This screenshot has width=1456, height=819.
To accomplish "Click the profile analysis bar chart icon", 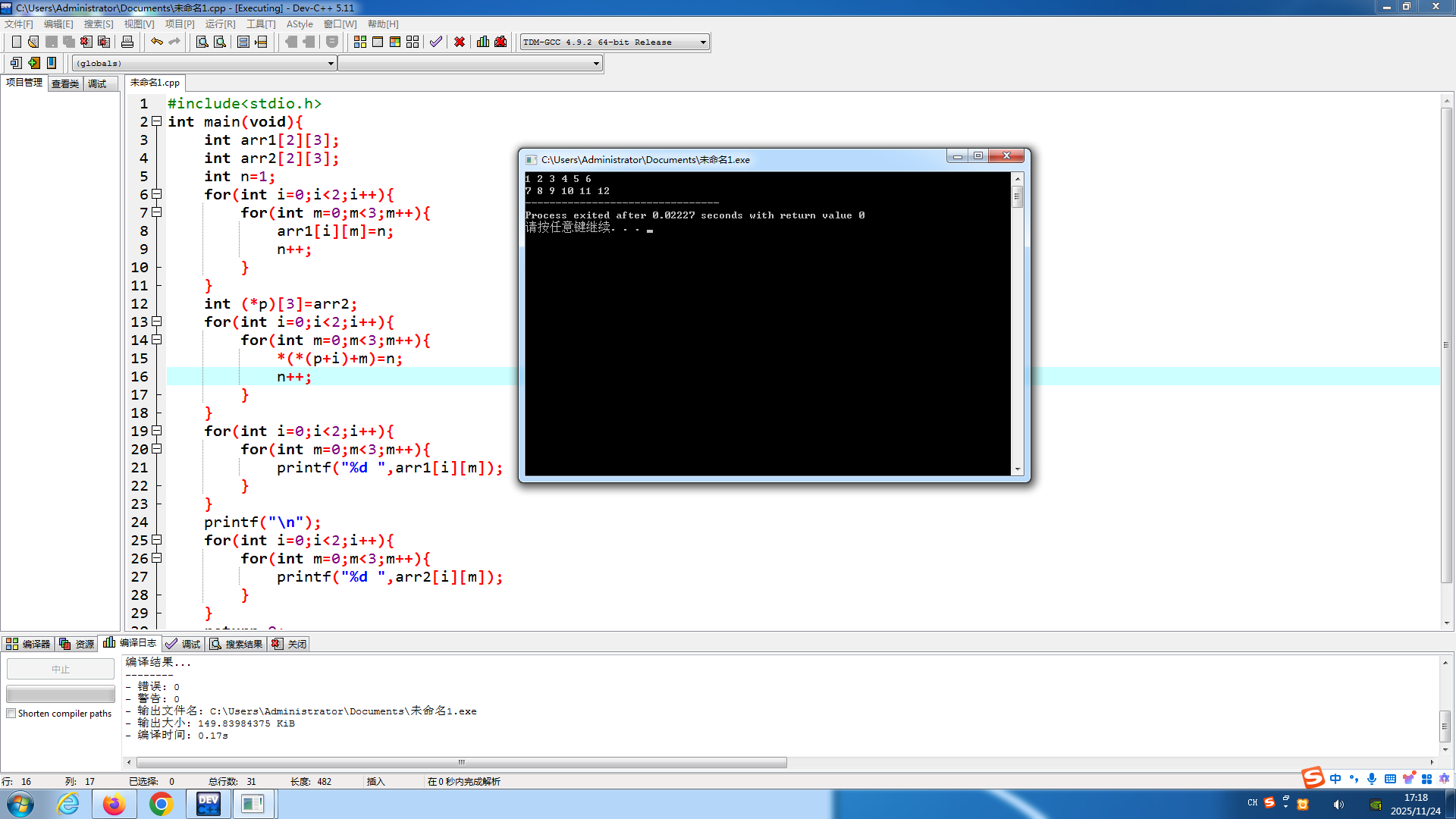I will click(483, 42).
